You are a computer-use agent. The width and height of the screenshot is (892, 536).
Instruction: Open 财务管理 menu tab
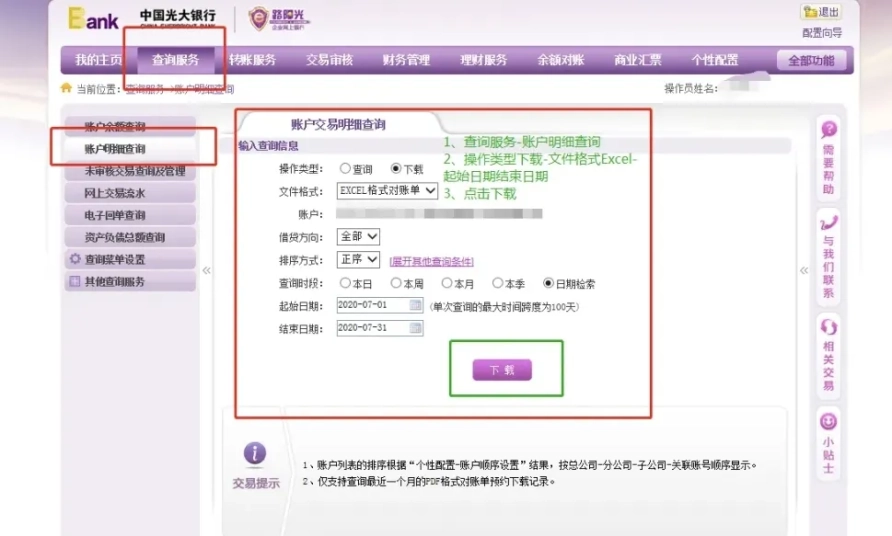click(x=406, y=60)
